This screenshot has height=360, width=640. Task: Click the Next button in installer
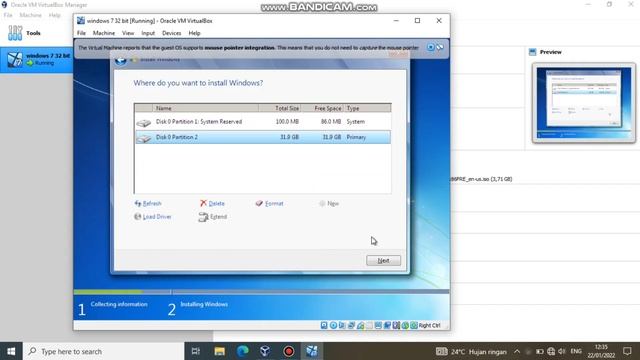click(383, 260)
